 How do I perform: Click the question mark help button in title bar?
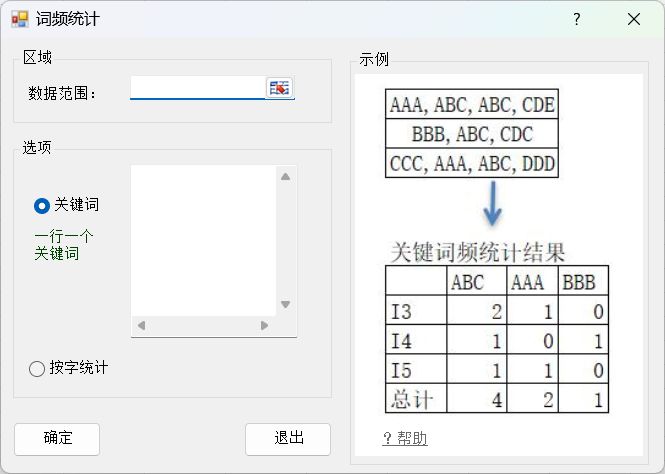pyautogui.click(x=577, y=19)
